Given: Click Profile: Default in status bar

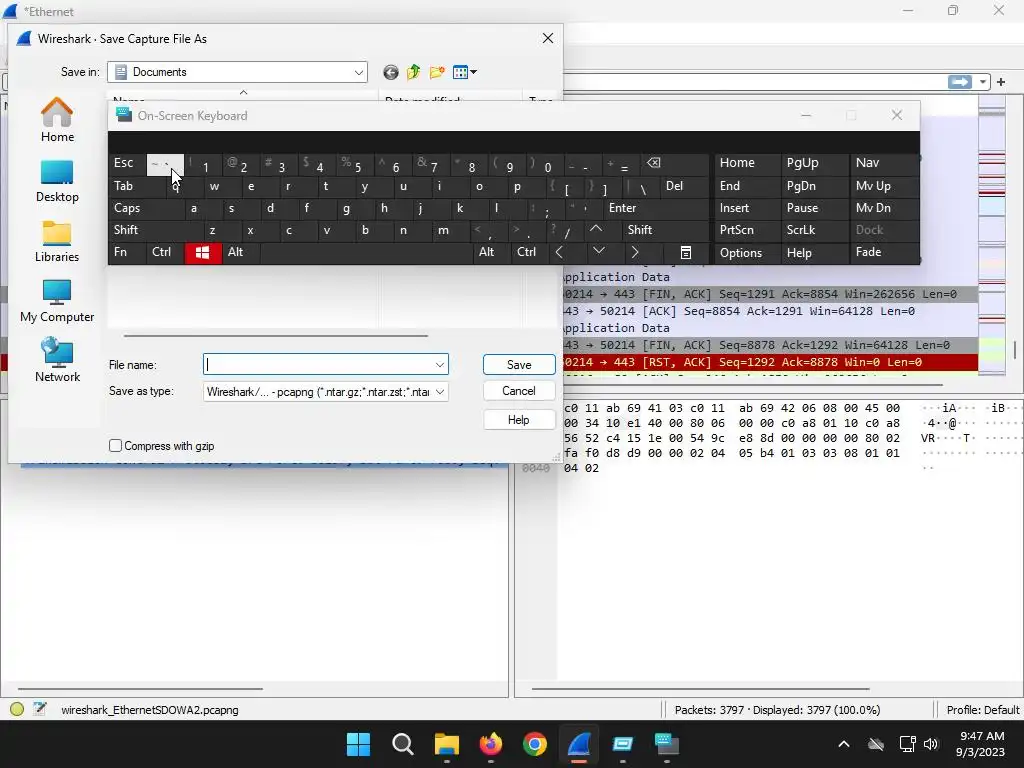Looking at the screenshot, I should [983, 710].
